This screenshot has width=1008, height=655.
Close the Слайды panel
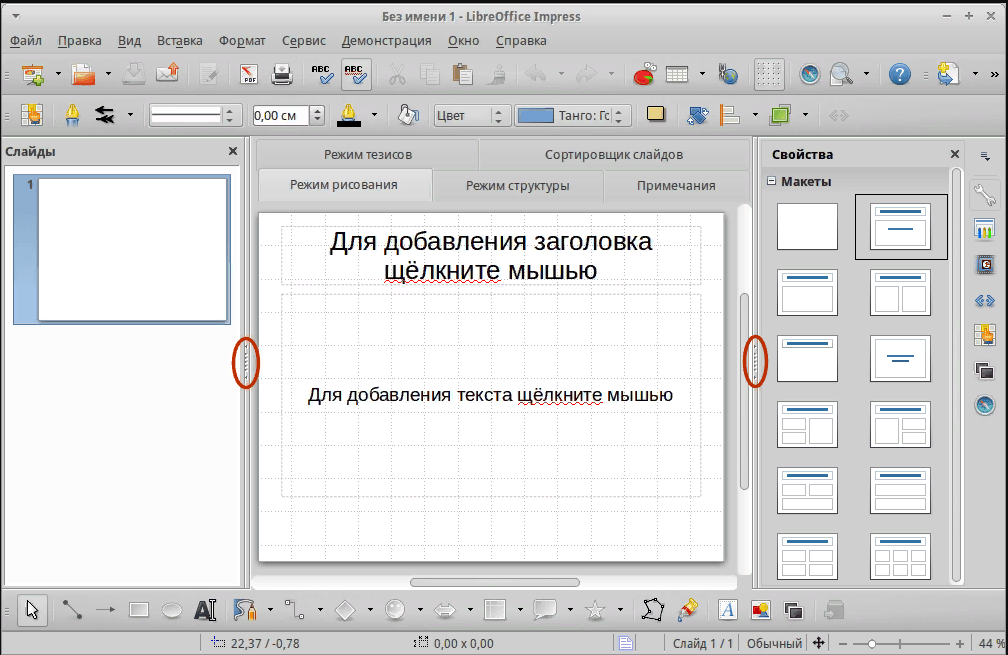233,151
